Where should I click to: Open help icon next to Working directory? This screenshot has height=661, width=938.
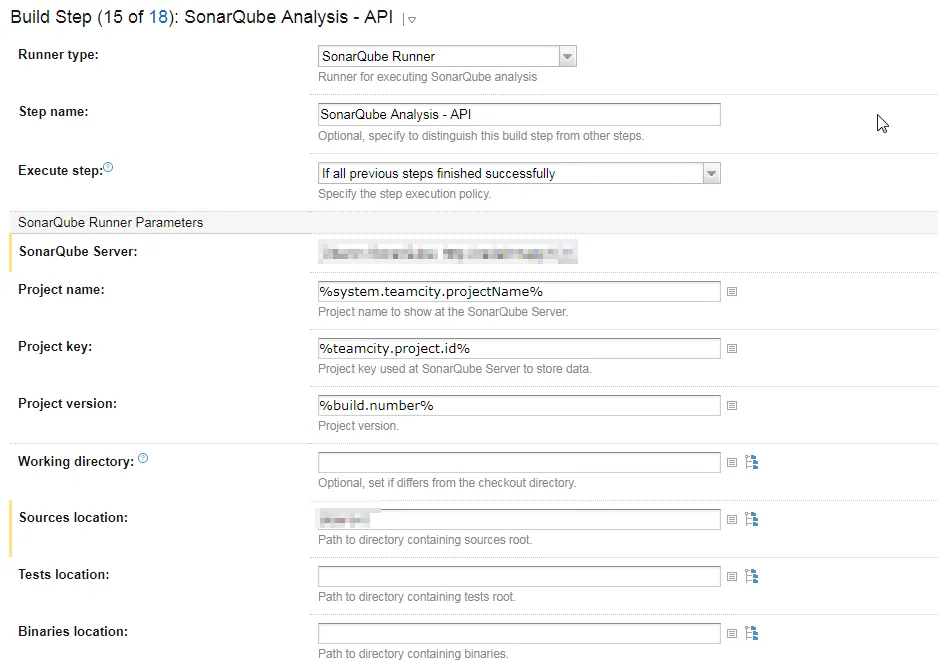point(143,458)
